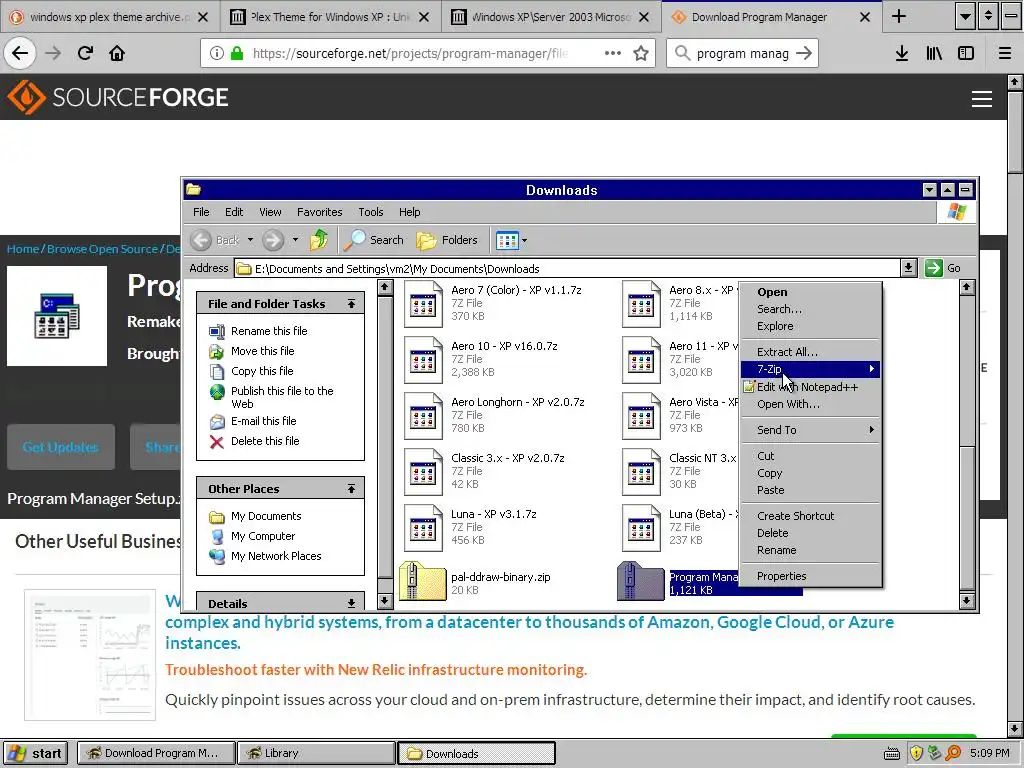Open Forward button history dropdown arrow
Viewport: 1024px width, 768px height.
(295, 240)
